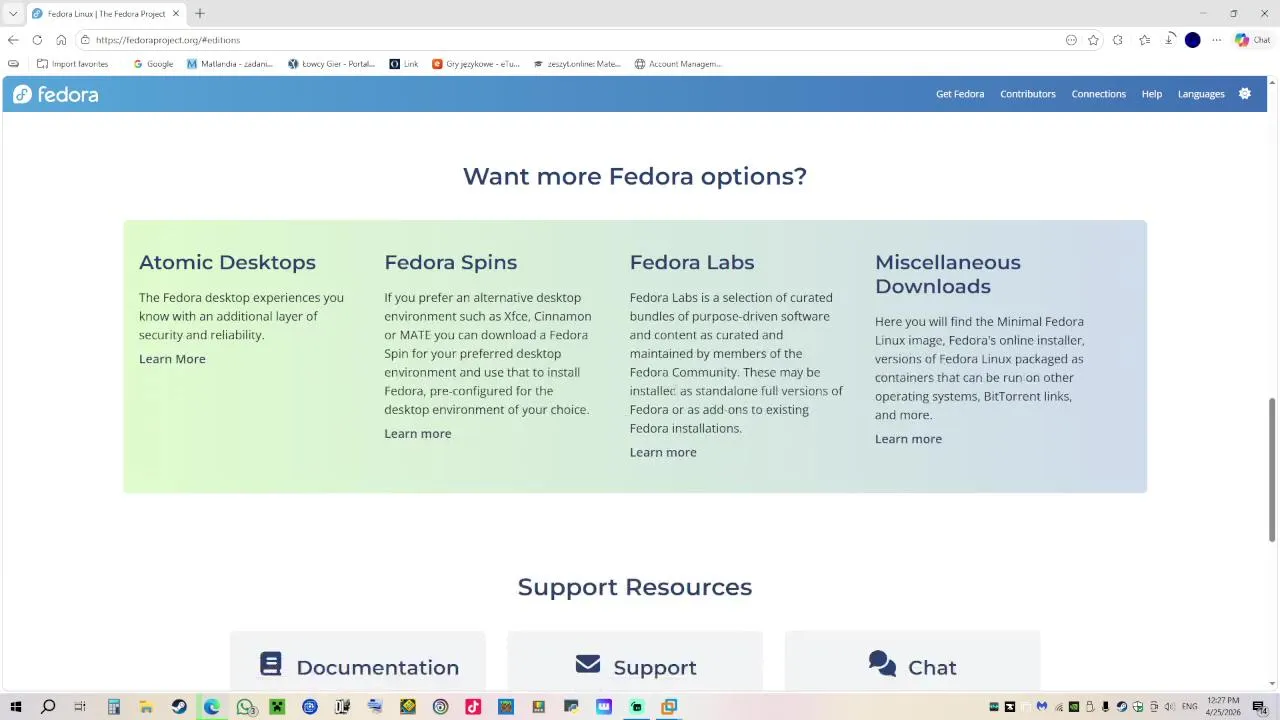This screenshot has height=720, width=1280.
Task: Open Minecraft creeper icon on taskbar
Action: 277,707
